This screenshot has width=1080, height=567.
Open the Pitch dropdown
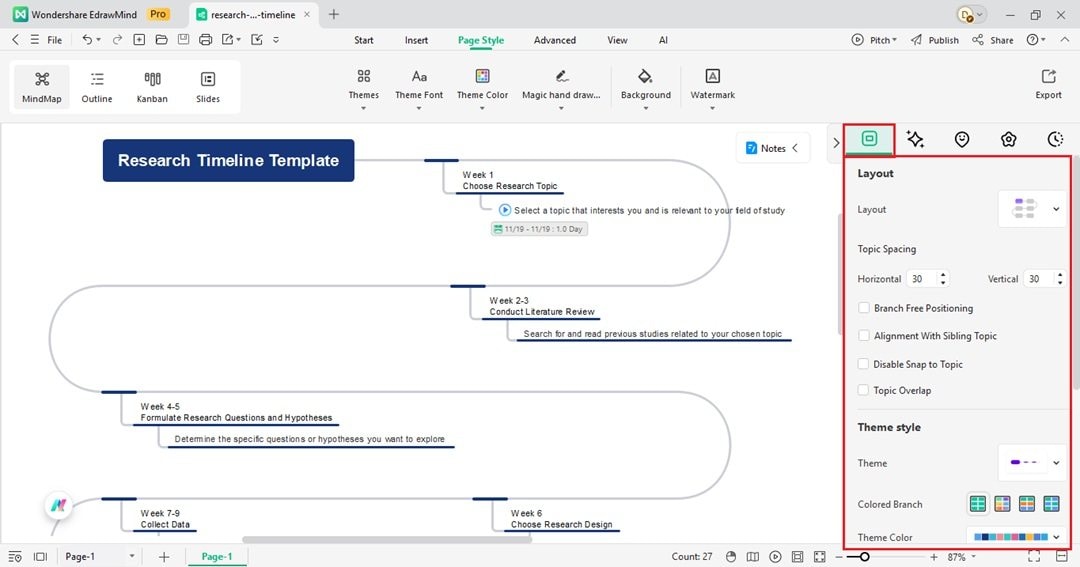pyautogui.click(x=874, y=40)
